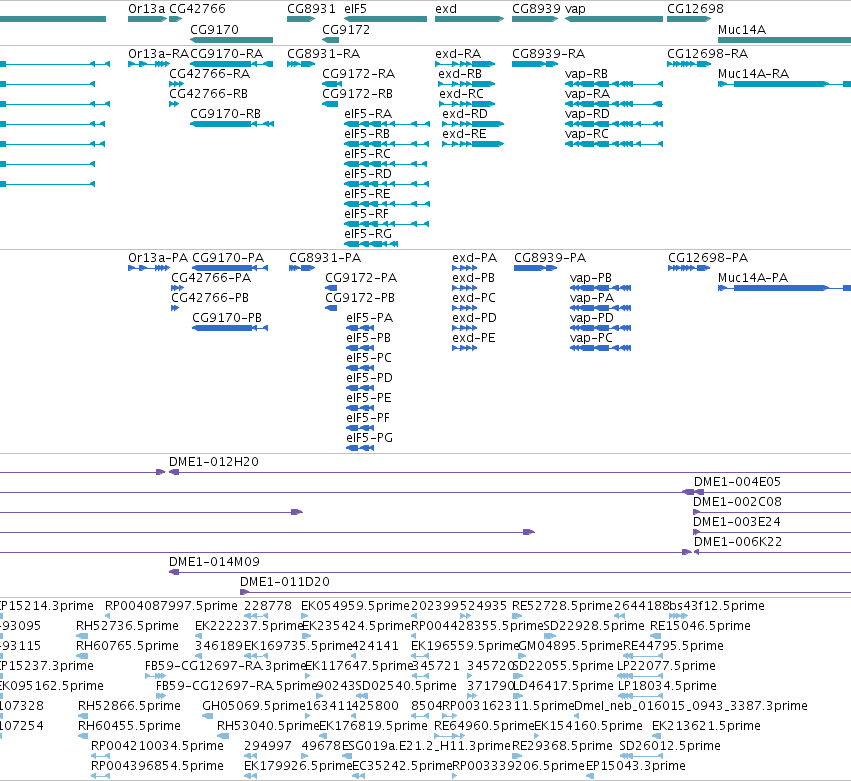Select the DME1-011D20 clone label
Screen dimensions: 851x781
[285, 581]
